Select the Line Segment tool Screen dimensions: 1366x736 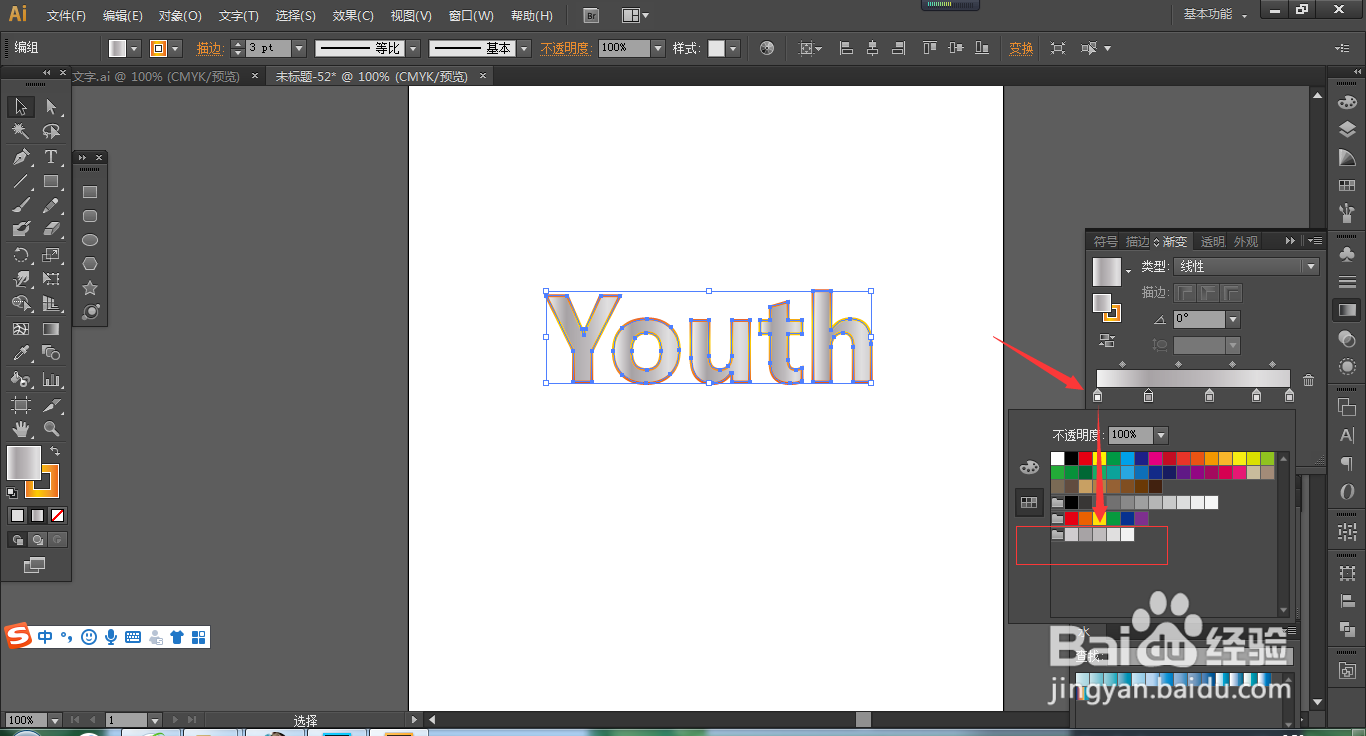pos(21,181)
